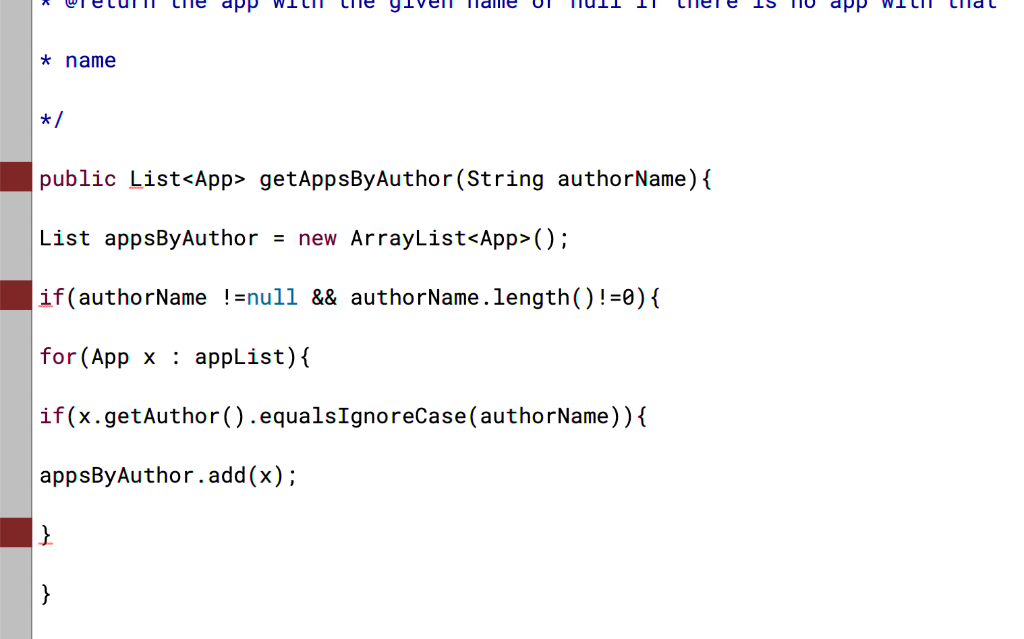Click the underlined List return type
The width and height of the screenshot is (1024, 639).
pos(155,179)
